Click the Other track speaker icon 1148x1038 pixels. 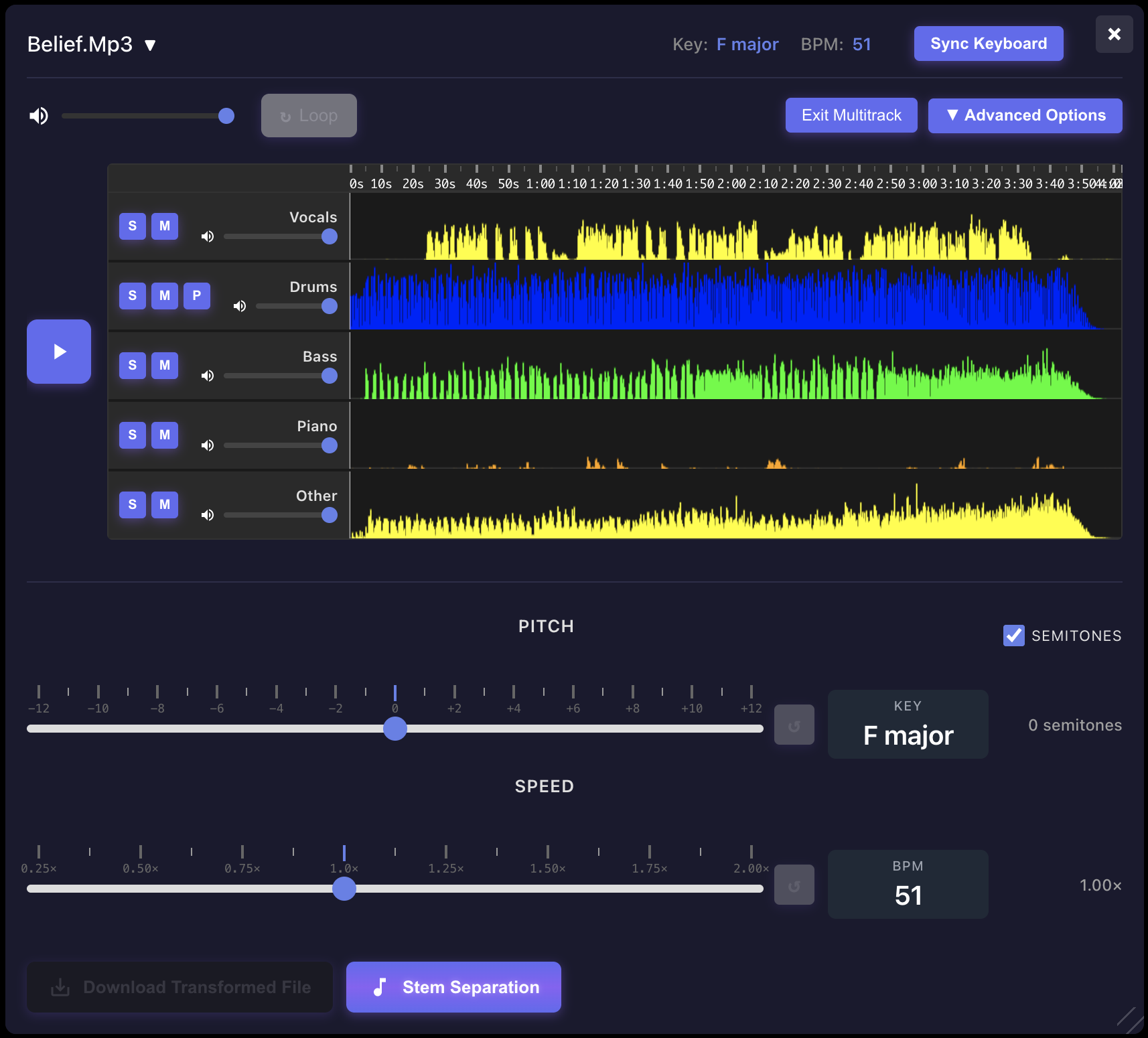coord(208,515)
